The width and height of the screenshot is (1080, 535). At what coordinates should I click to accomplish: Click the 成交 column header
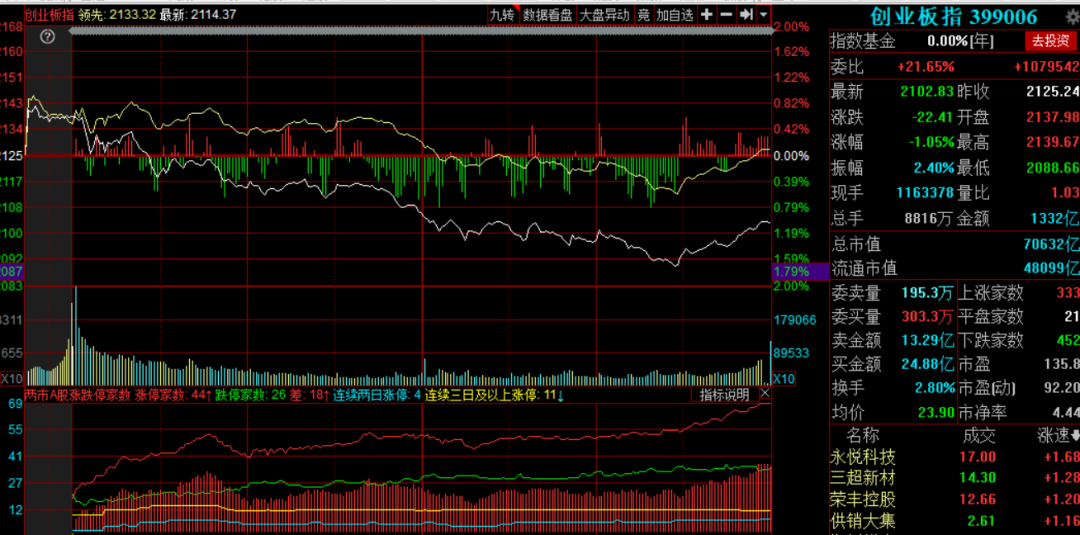[x=979, y=435]
